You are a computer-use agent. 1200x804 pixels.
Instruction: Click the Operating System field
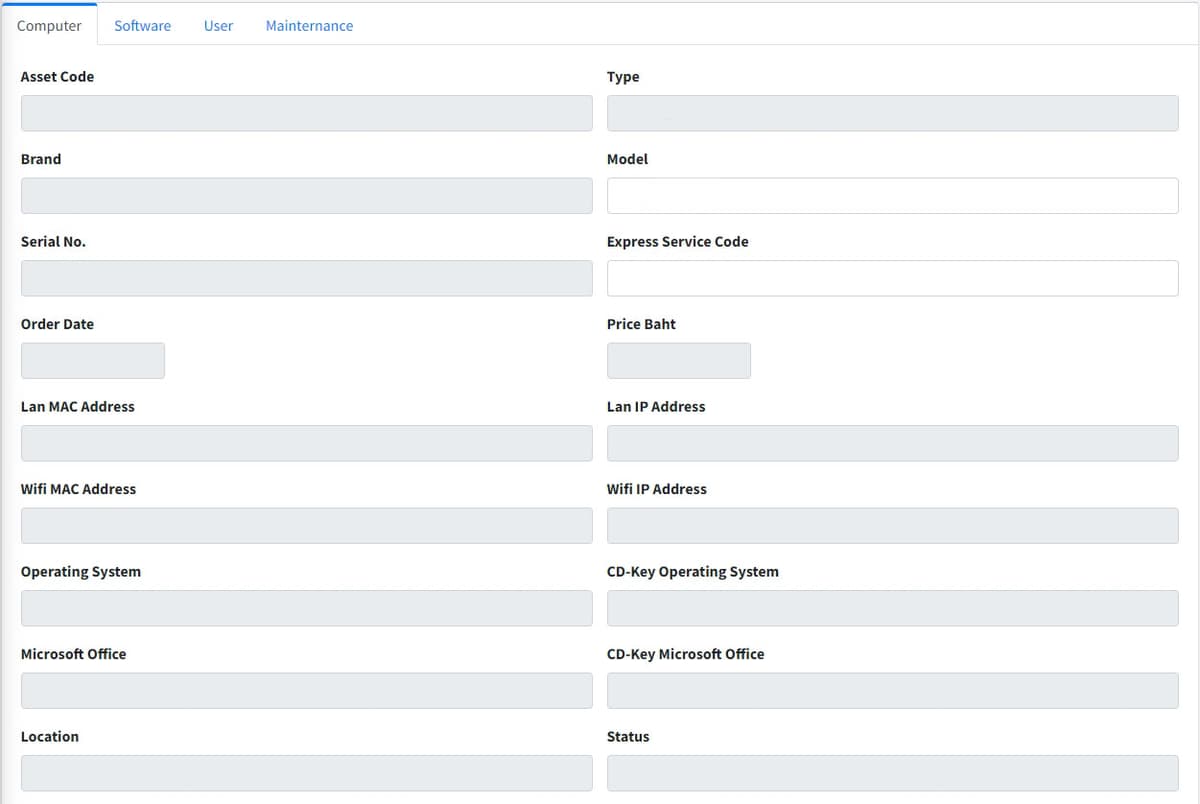click(x=306, y=608)
